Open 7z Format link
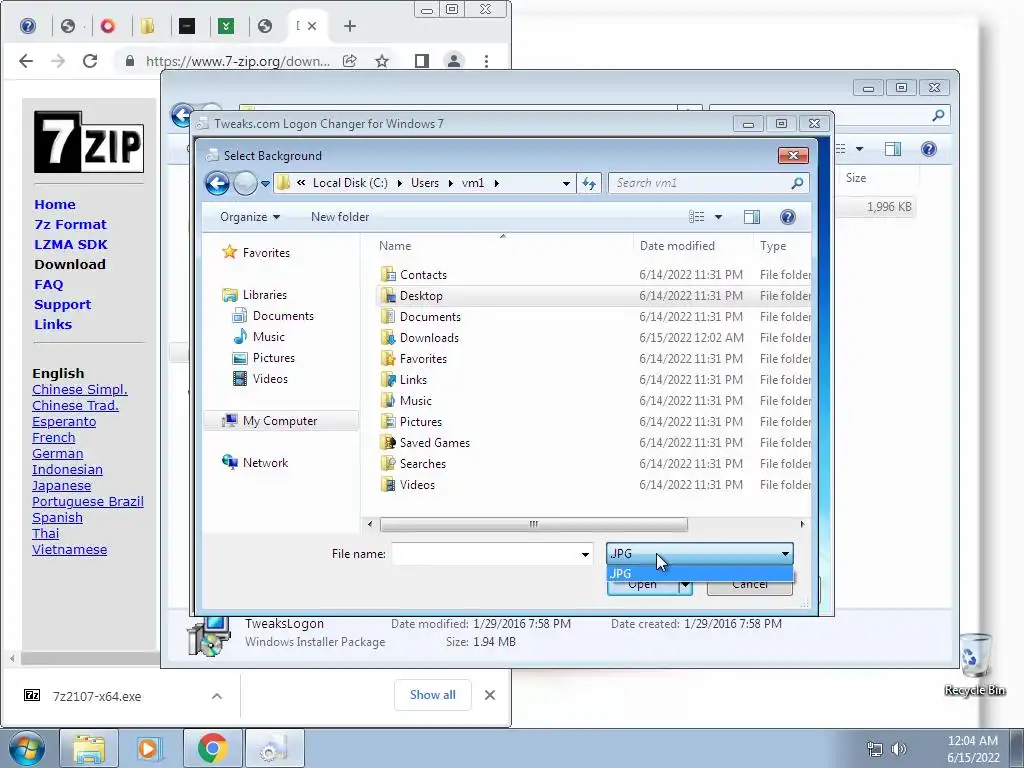1024x768 pixels. 71,225
